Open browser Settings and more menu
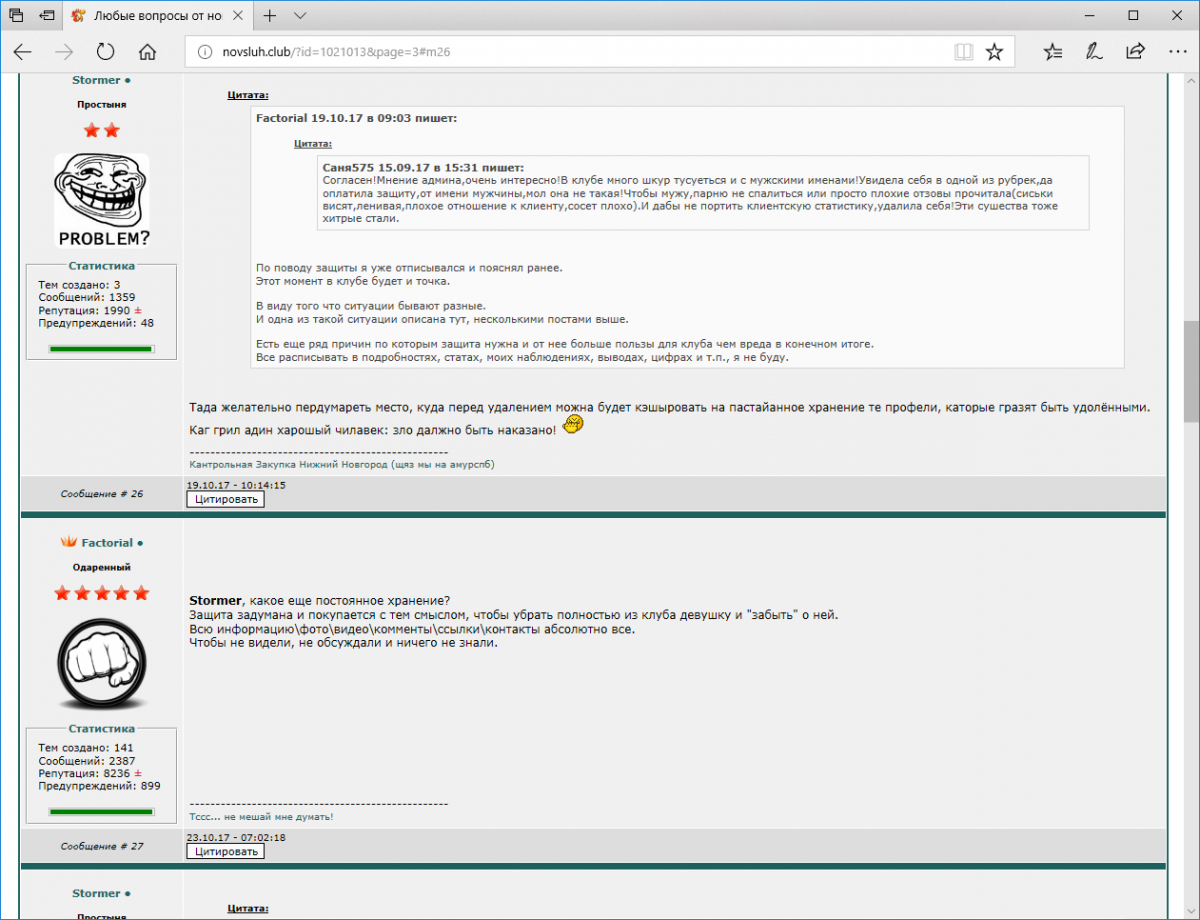The height and width of the screenshot is (920, 1200). click(1176, 52)
